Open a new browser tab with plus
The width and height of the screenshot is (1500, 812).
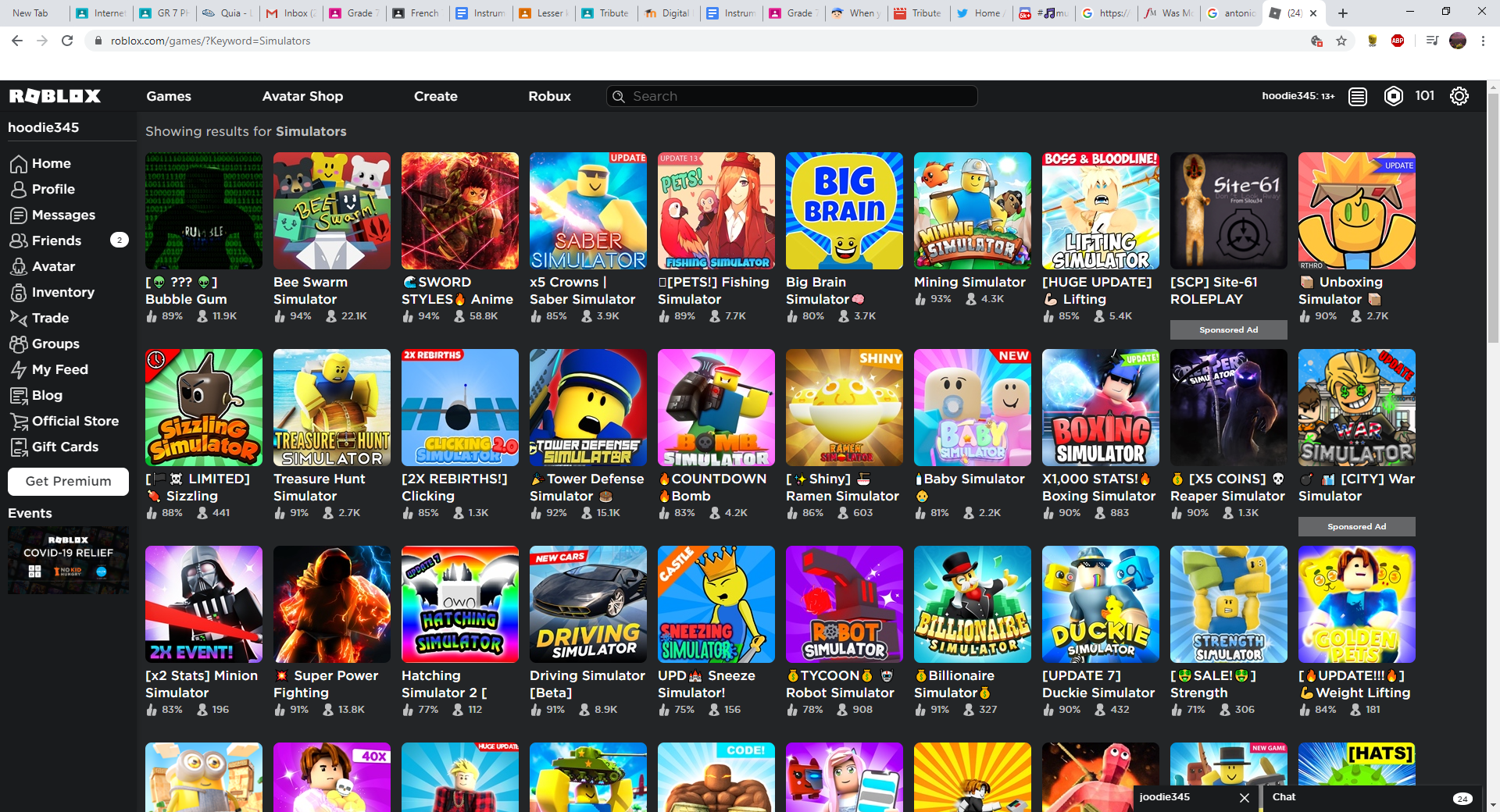coord(1343,13)
